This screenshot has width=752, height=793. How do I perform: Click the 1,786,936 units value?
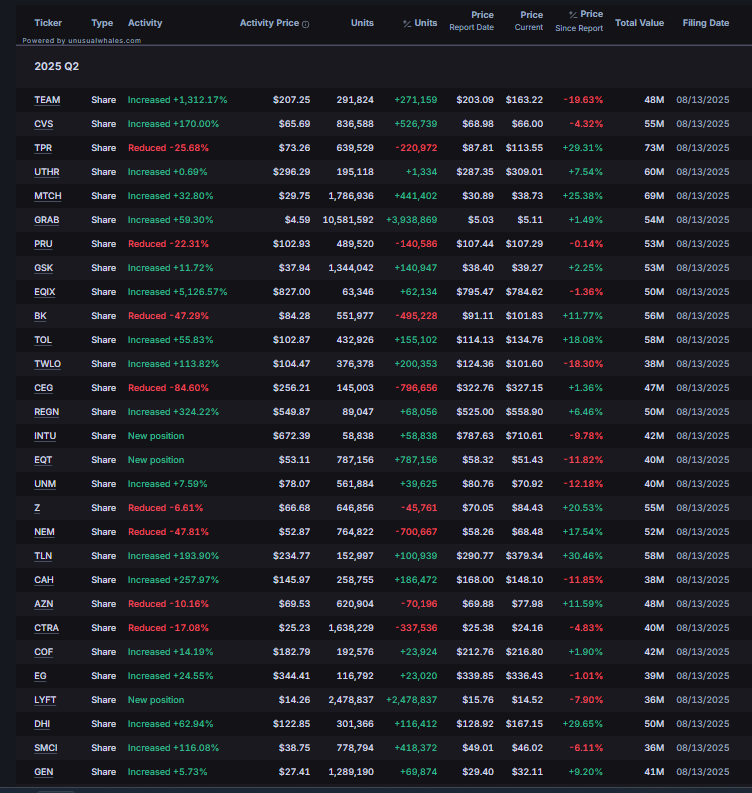click(351, 196)
